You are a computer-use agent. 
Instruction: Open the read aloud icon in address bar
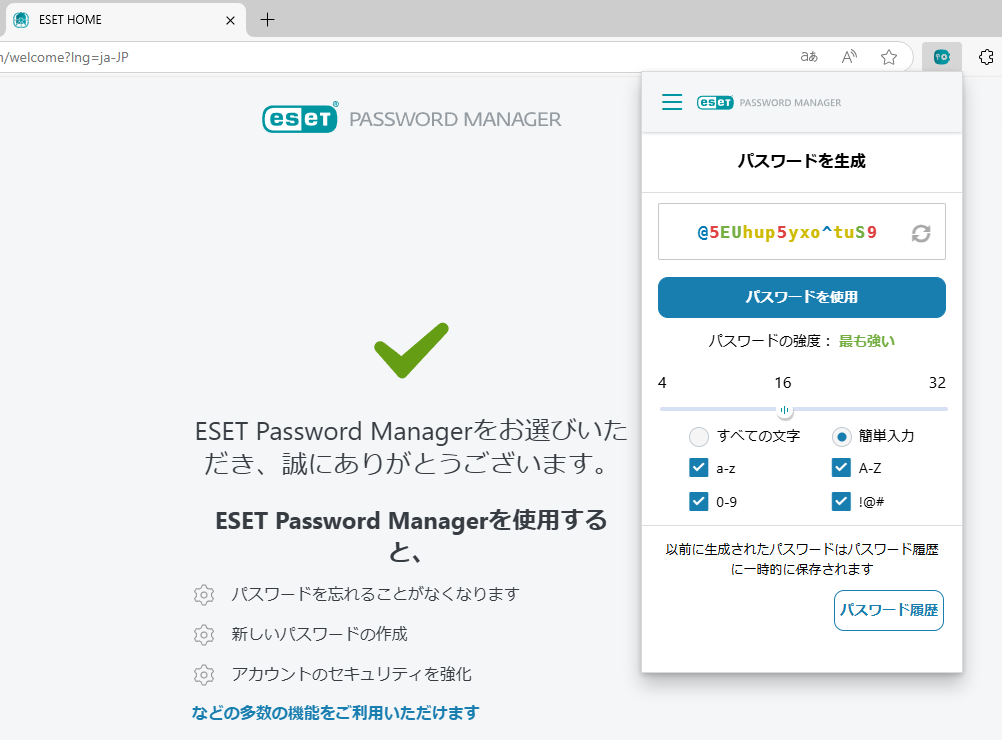click(849, 57)
